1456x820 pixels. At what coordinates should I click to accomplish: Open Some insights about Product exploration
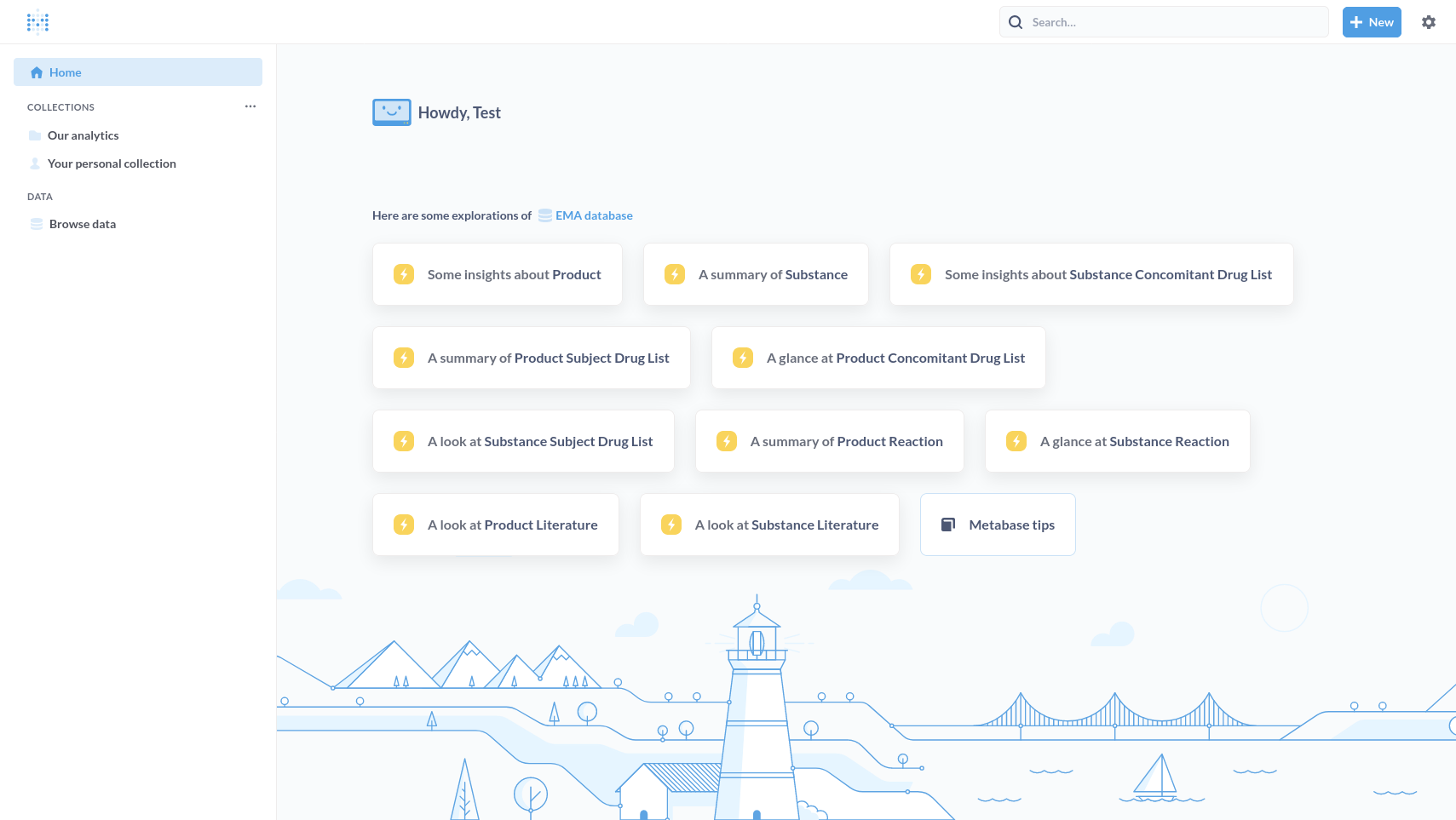coord(498,274)
